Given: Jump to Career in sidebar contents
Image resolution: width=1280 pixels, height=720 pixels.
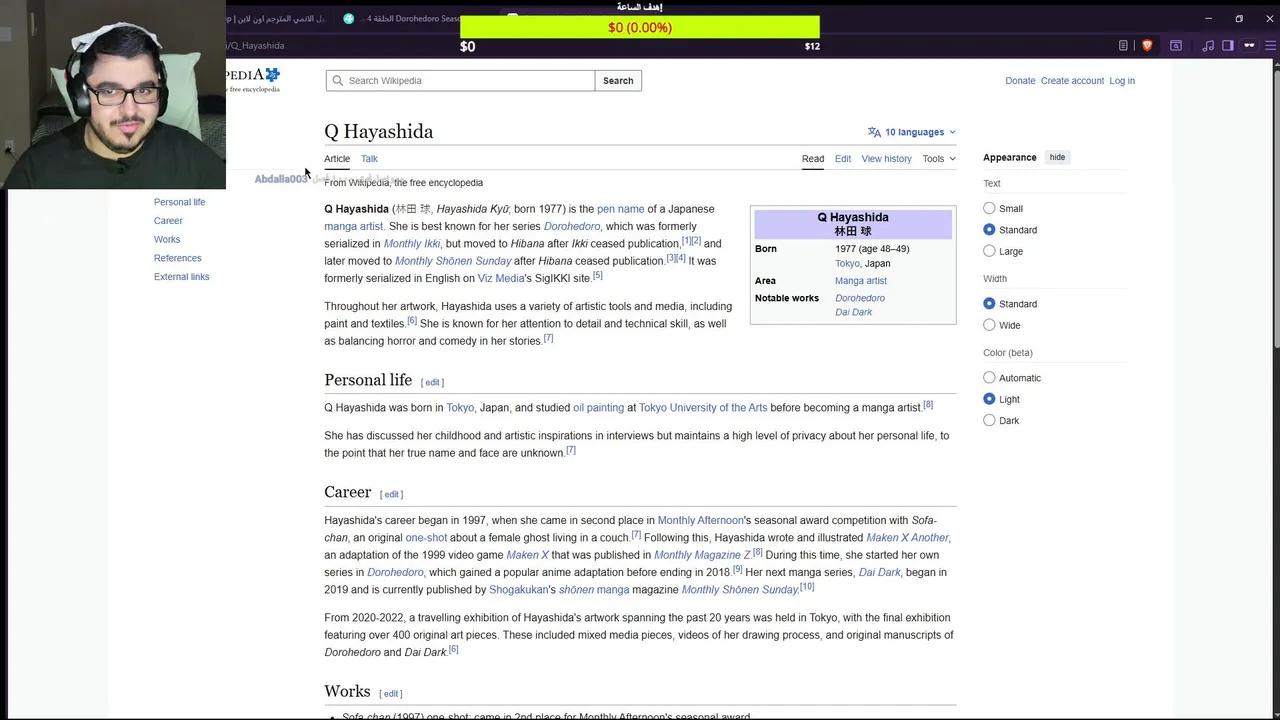Looking at the screenshot, I should click(168, 221).
